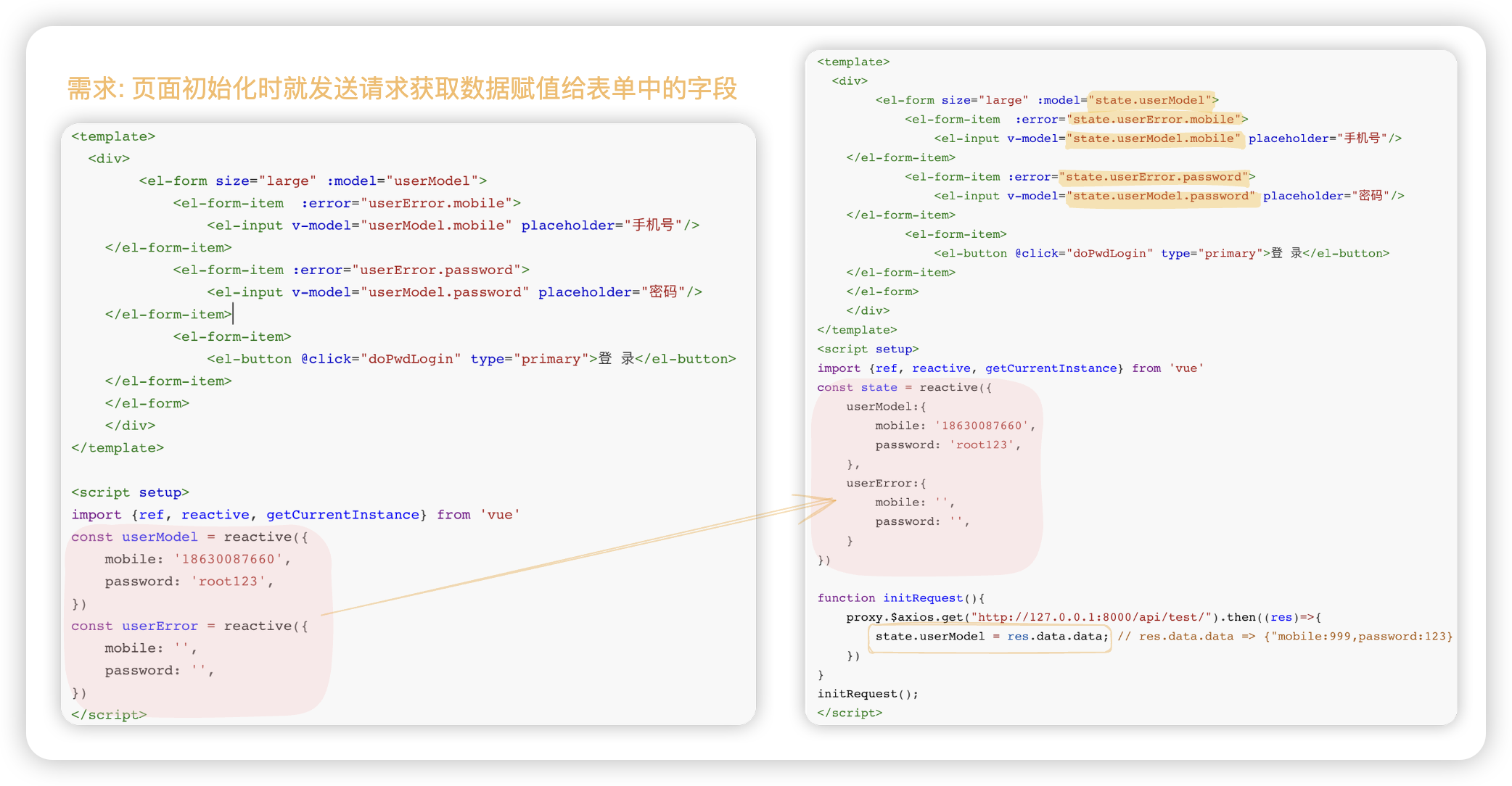Image resolution: width=1512 pixels, height=786 pixels.
Task: Click highlighted "state.userModel" in el-form tag
Action: click(1151, 100)
